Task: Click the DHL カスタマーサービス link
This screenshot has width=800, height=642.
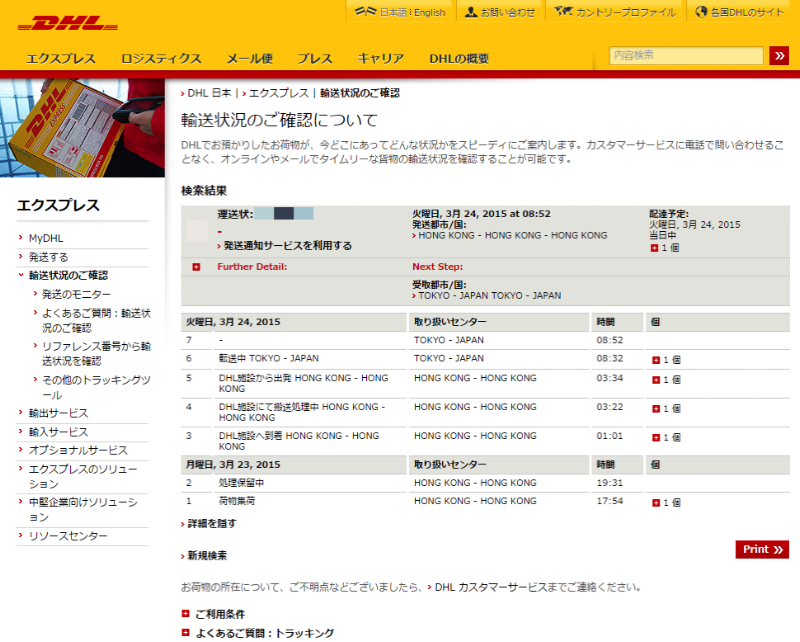Action: click(490, 587)
